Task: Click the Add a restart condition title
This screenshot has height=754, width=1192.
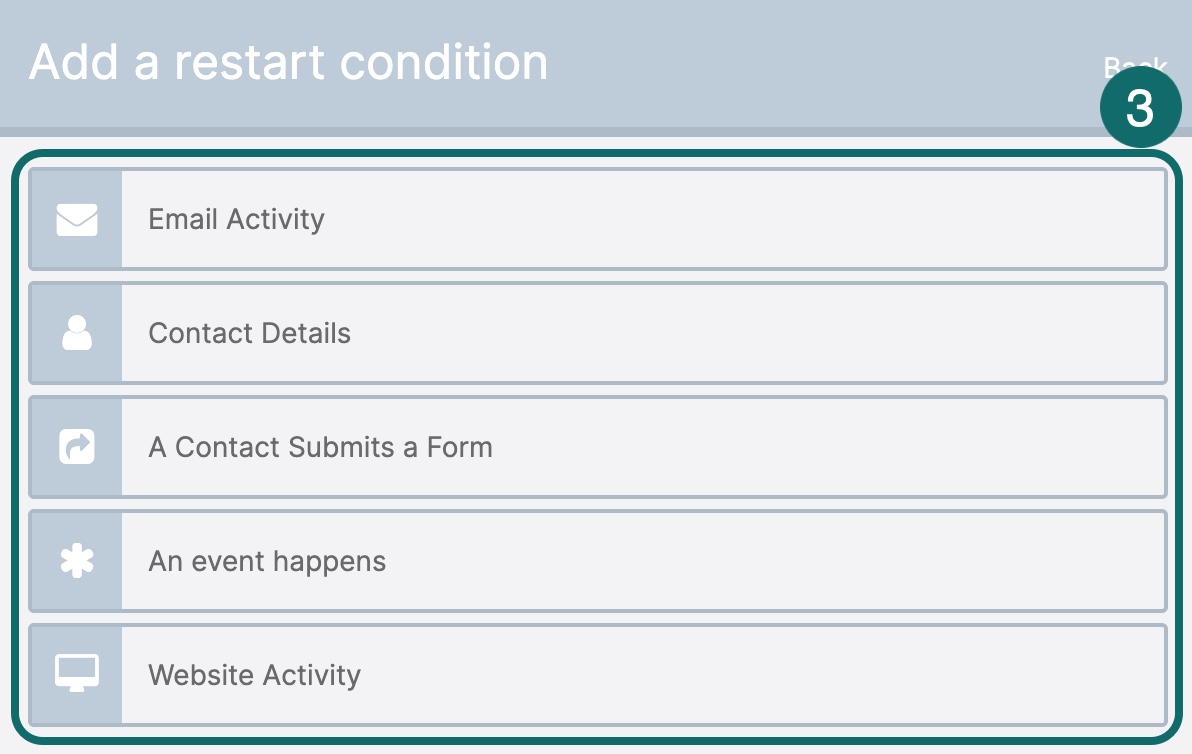Action: (x=289, y=62)
